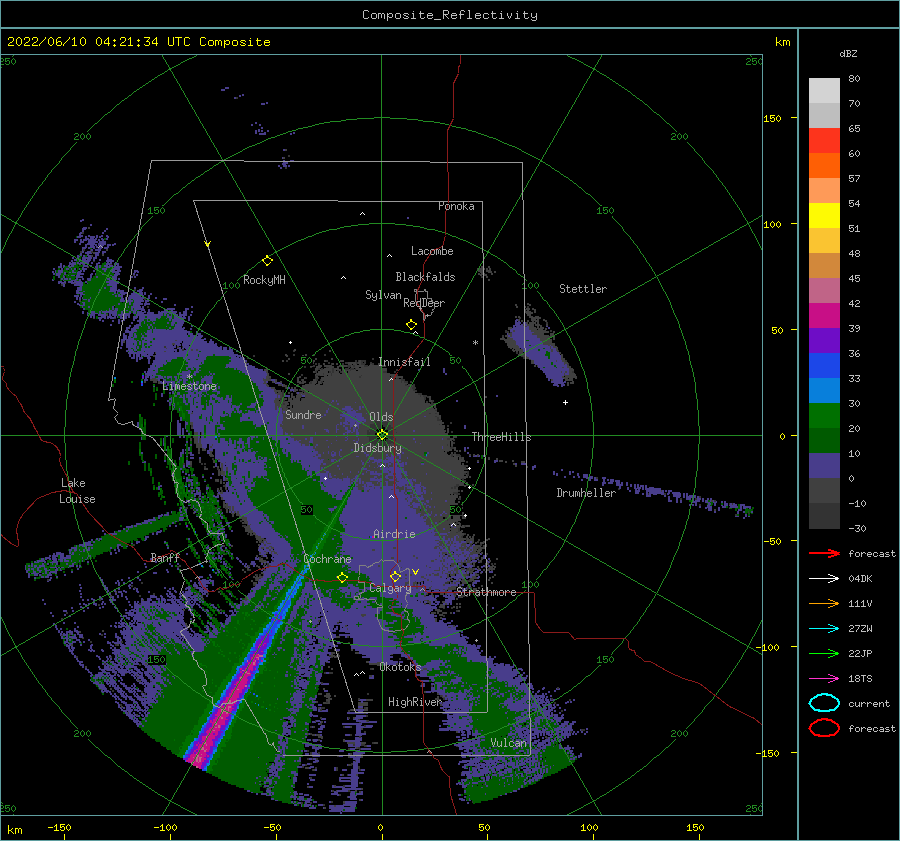
Task: Click the cyan current ellipse in legend
Action: pyautogui.click(x=824, y=703)
